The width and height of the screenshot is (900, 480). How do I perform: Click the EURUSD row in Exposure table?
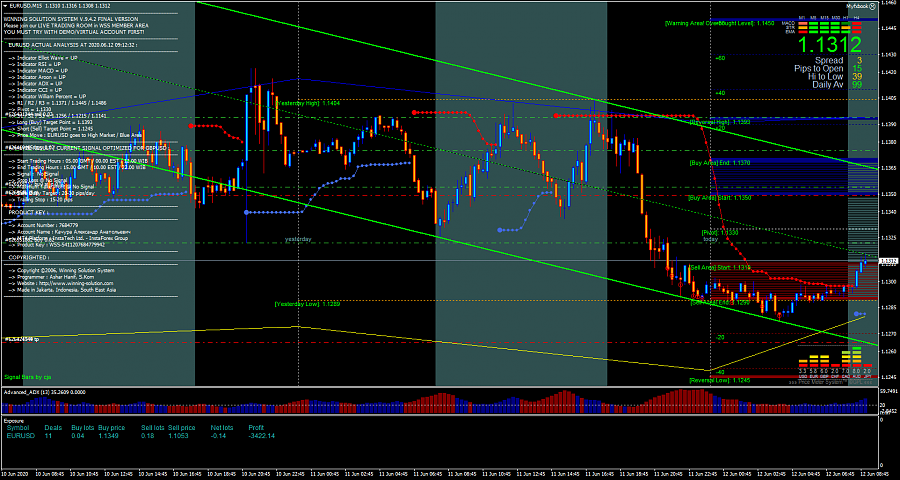click(21, 436)
